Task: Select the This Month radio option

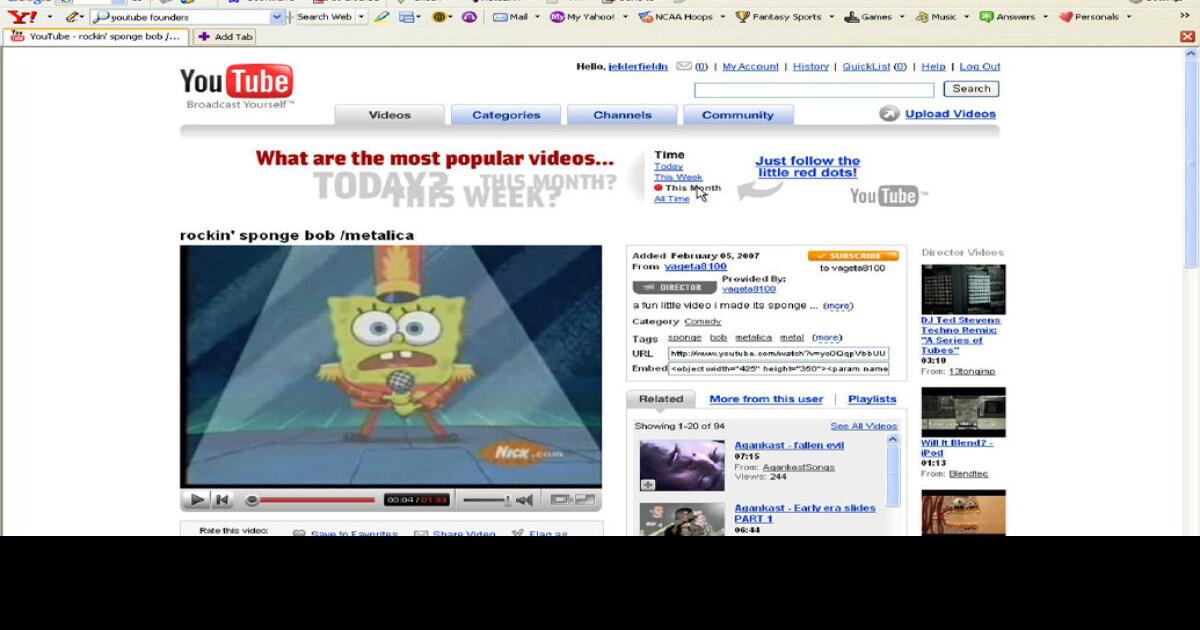Action: point(658,188)
